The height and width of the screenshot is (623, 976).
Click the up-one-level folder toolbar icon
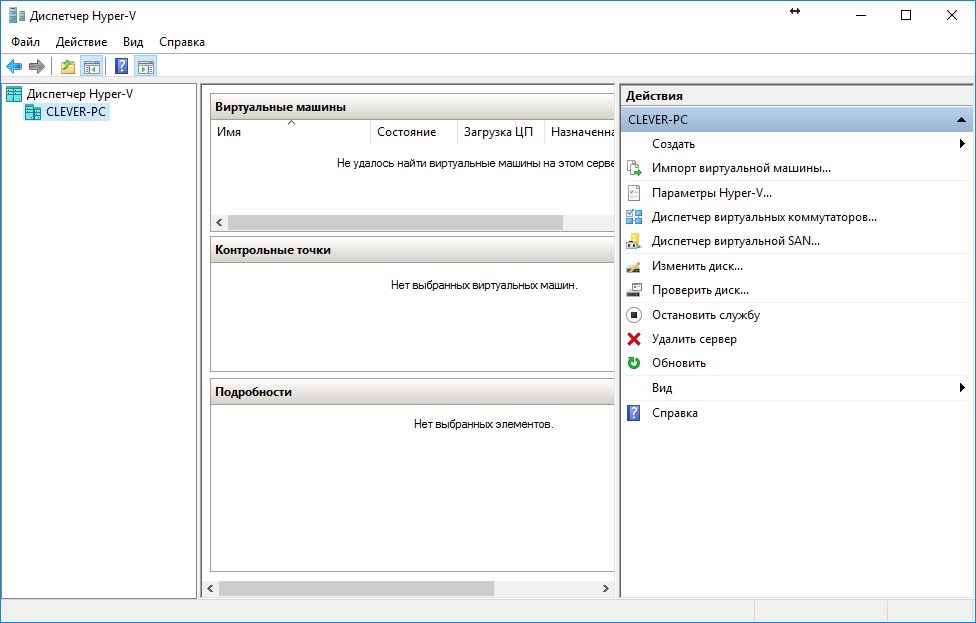pyautogui.click(x=67, y=67)
